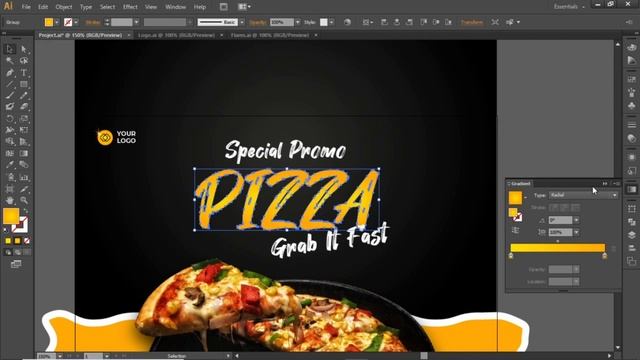The width and height of the screenshot is (640, 360).
Task: Collapse the Gradient panel with double arrows
Action: [x=605, y=184]
